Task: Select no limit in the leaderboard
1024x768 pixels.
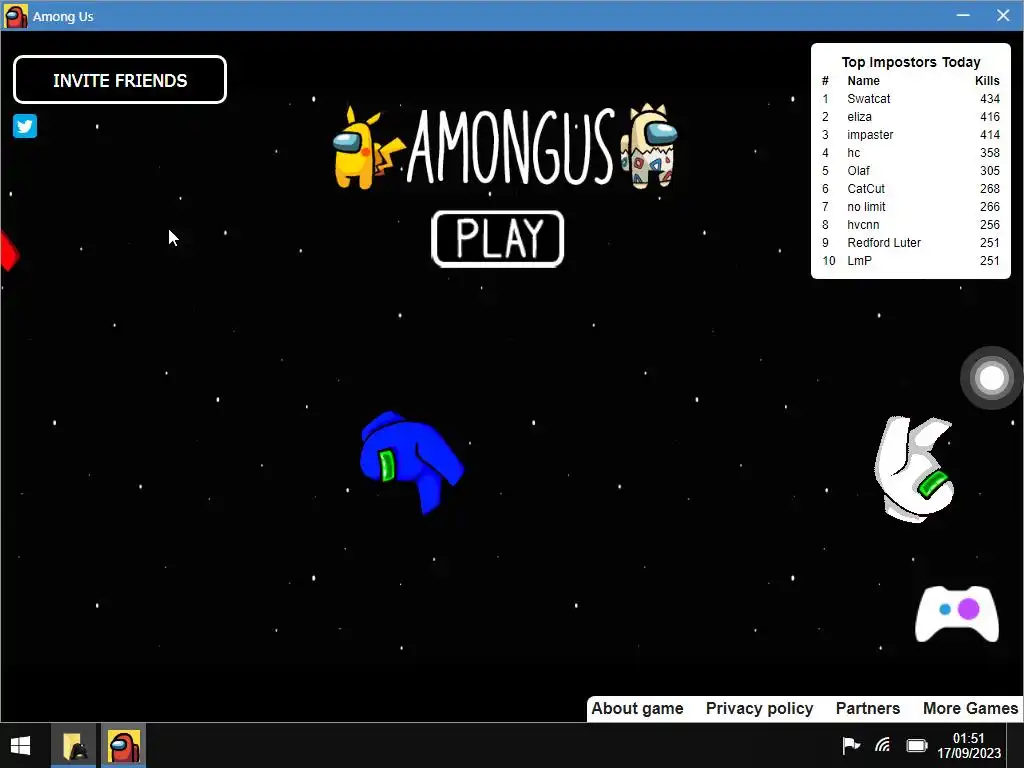Action: pyautogui.click(x=866, y=206)
